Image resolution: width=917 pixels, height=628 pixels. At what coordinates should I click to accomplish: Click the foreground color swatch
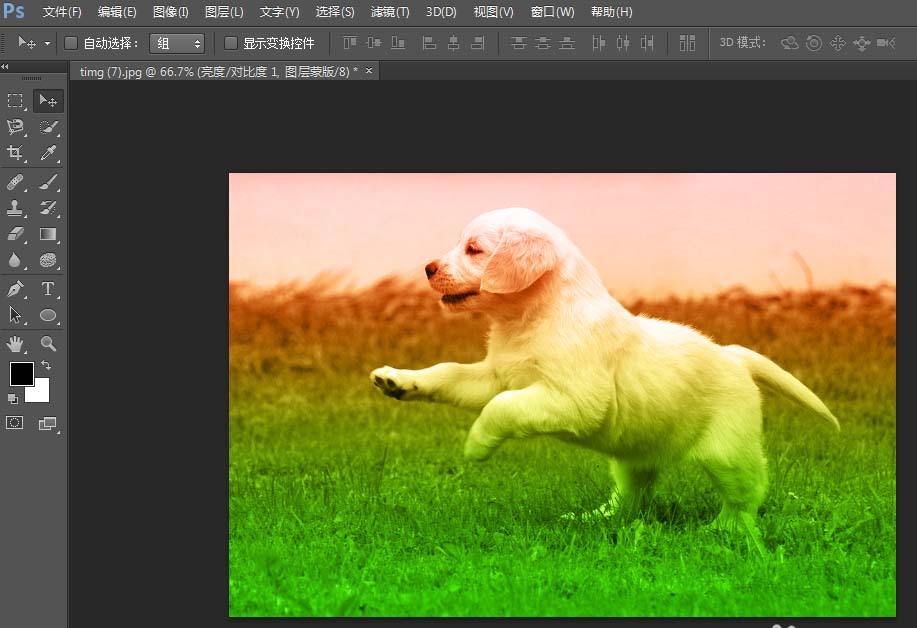pyautogui.click(x=22, y=375)
